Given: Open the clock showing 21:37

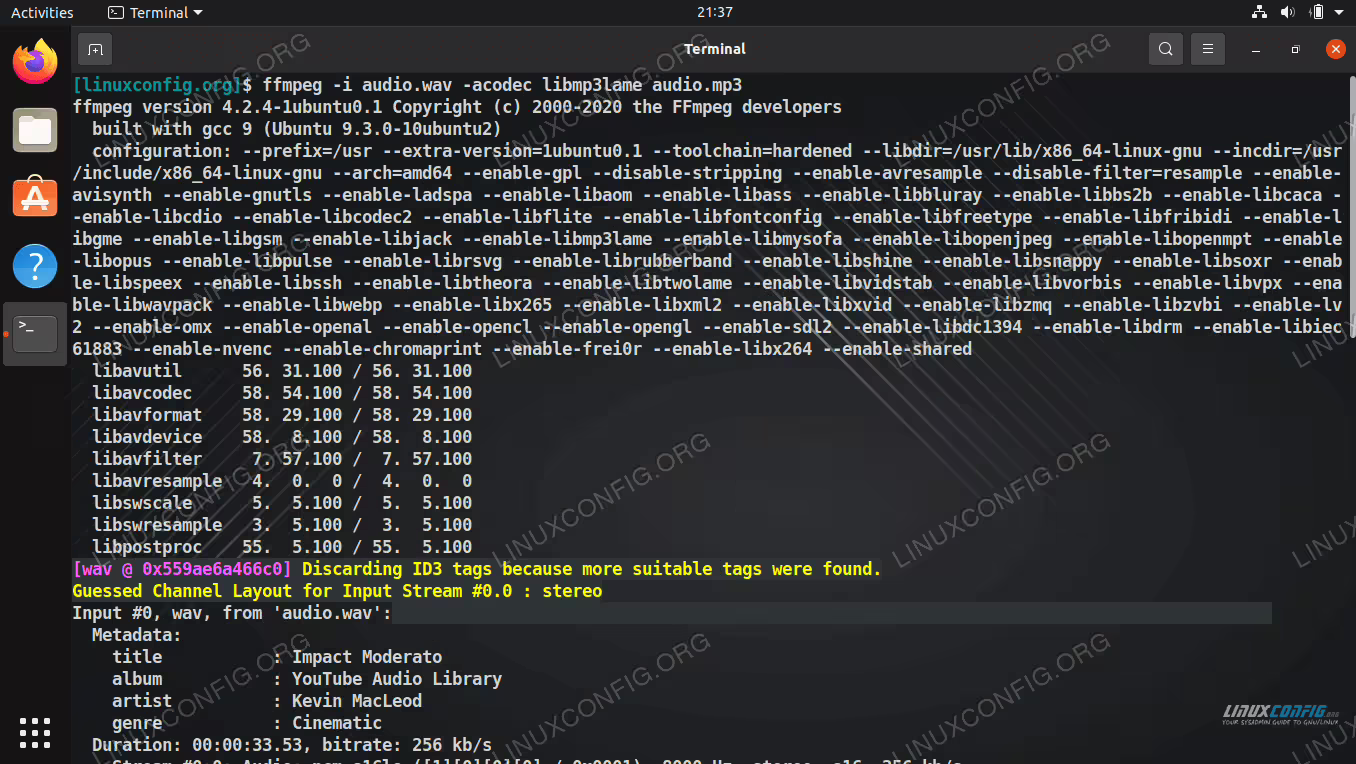Looking at the screenshot, I should click(715, 13).
